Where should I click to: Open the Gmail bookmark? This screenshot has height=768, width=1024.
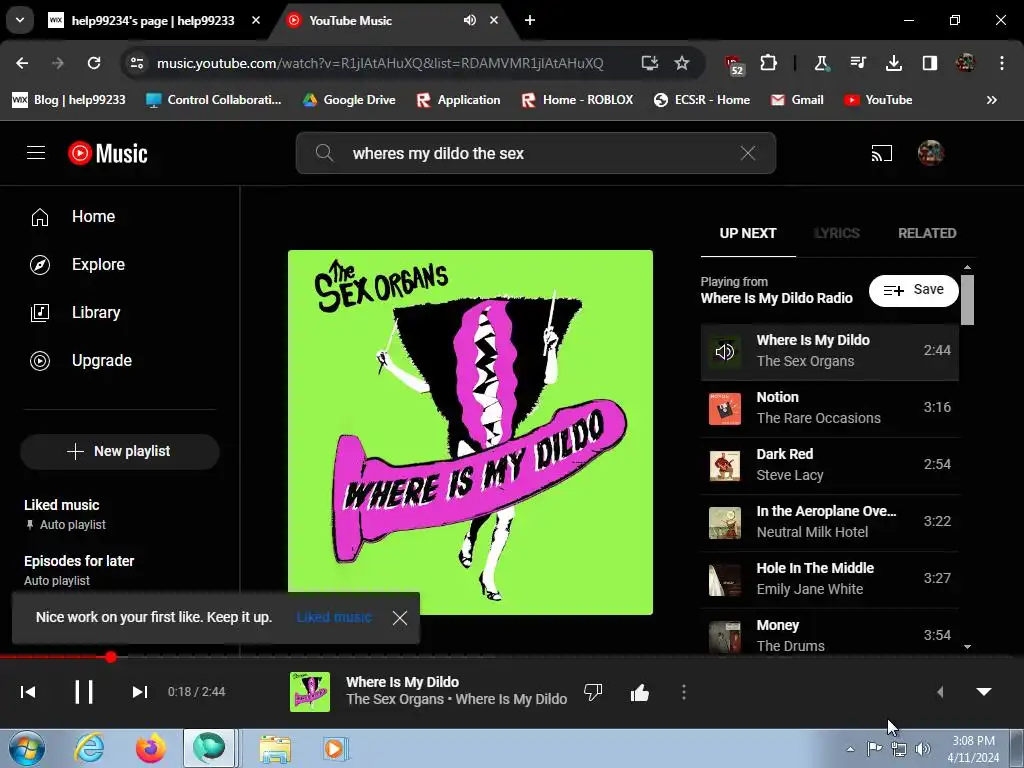point(797,100)
